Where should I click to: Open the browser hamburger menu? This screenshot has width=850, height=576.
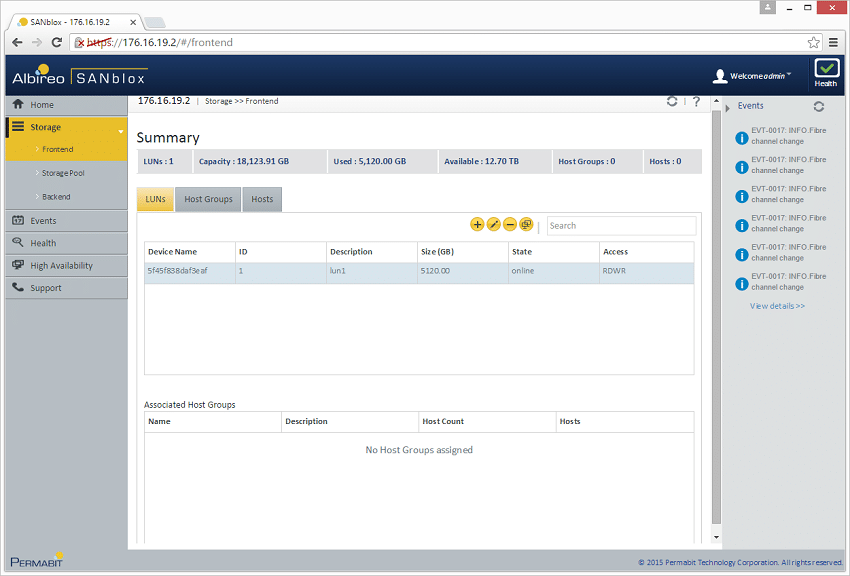click(834, 42)
